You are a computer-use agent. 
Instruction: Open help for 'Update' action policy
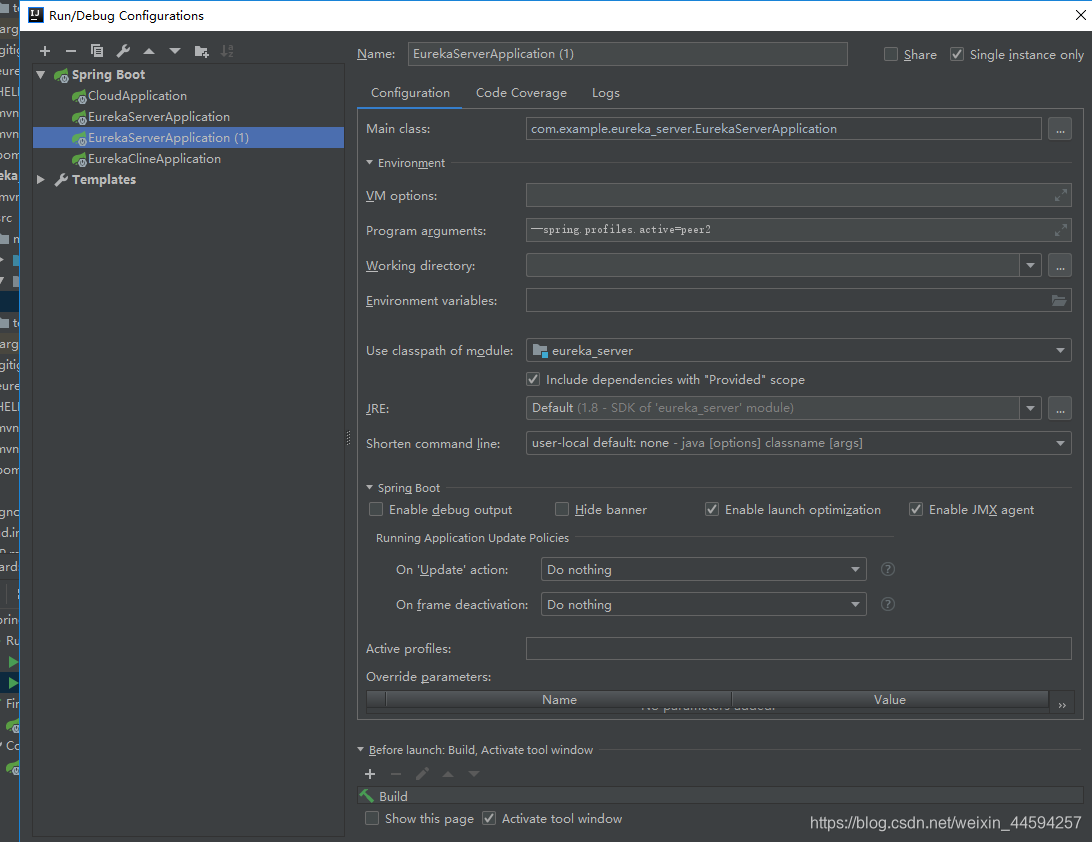point(887,570)
